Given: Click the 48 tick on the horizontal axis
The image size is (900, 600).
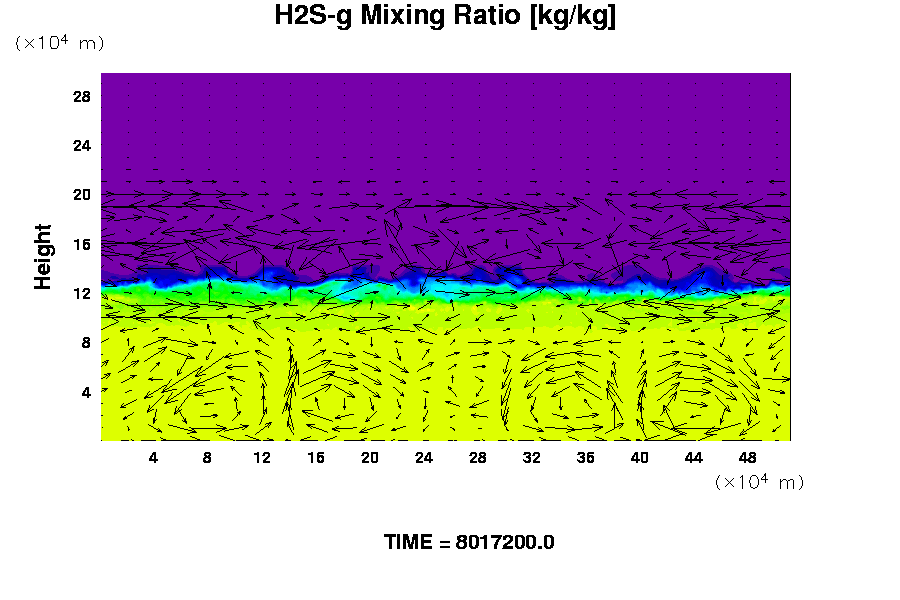Looking at the screenshot, I should [x=748, y=457].
